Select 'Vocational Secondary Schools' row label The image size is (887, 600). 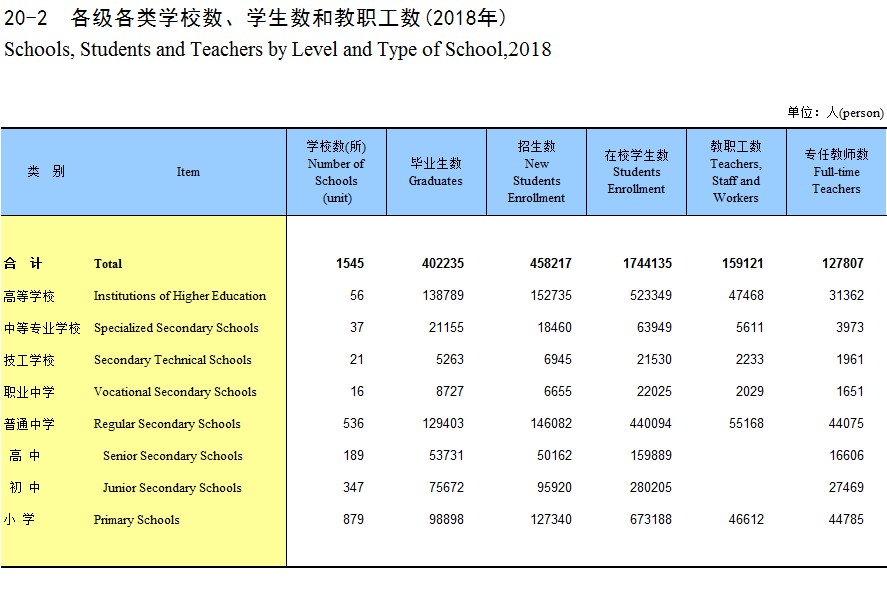pyautogui.click(x=175, y=392)
